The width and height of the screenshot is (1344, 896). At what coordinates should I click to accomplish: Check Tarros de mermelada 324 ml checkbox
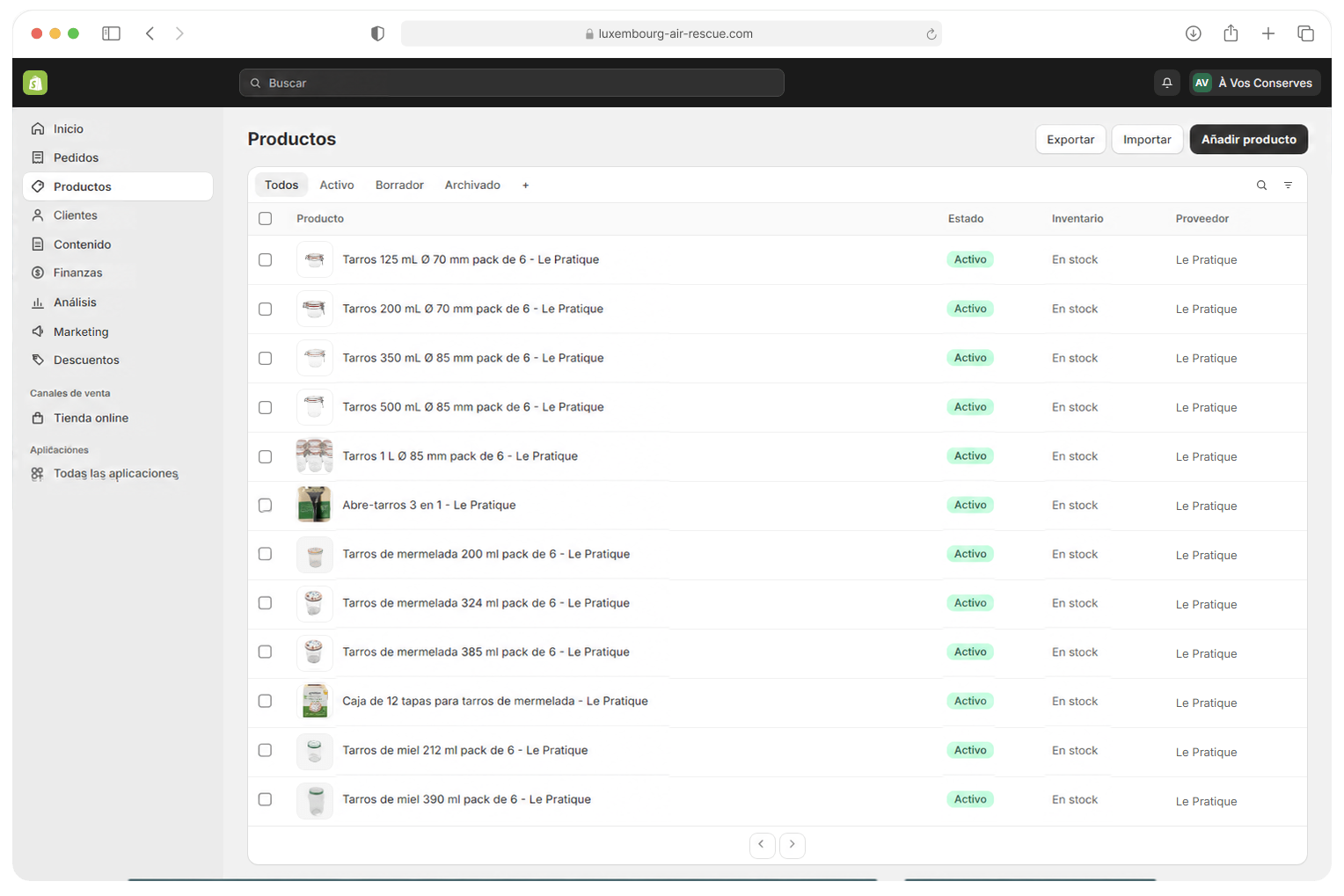(266, 603)
